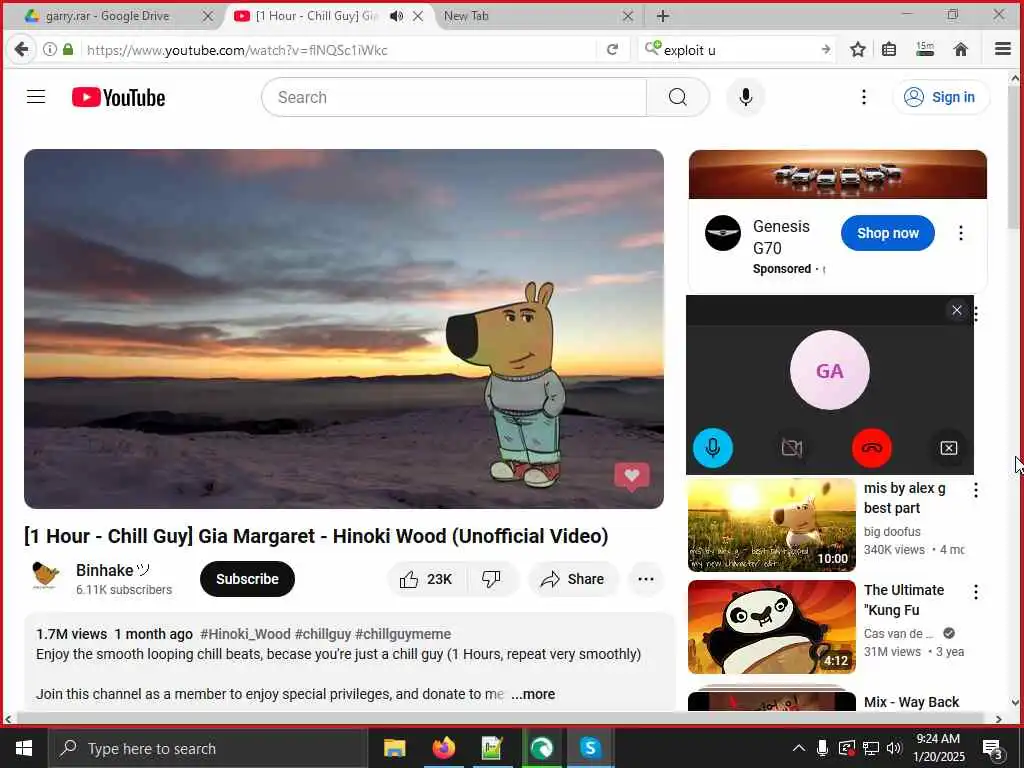Viewport: 1024px width, 768px height.
Task: Like the video with 23K thumbs up
Action: tap(427, 579)
